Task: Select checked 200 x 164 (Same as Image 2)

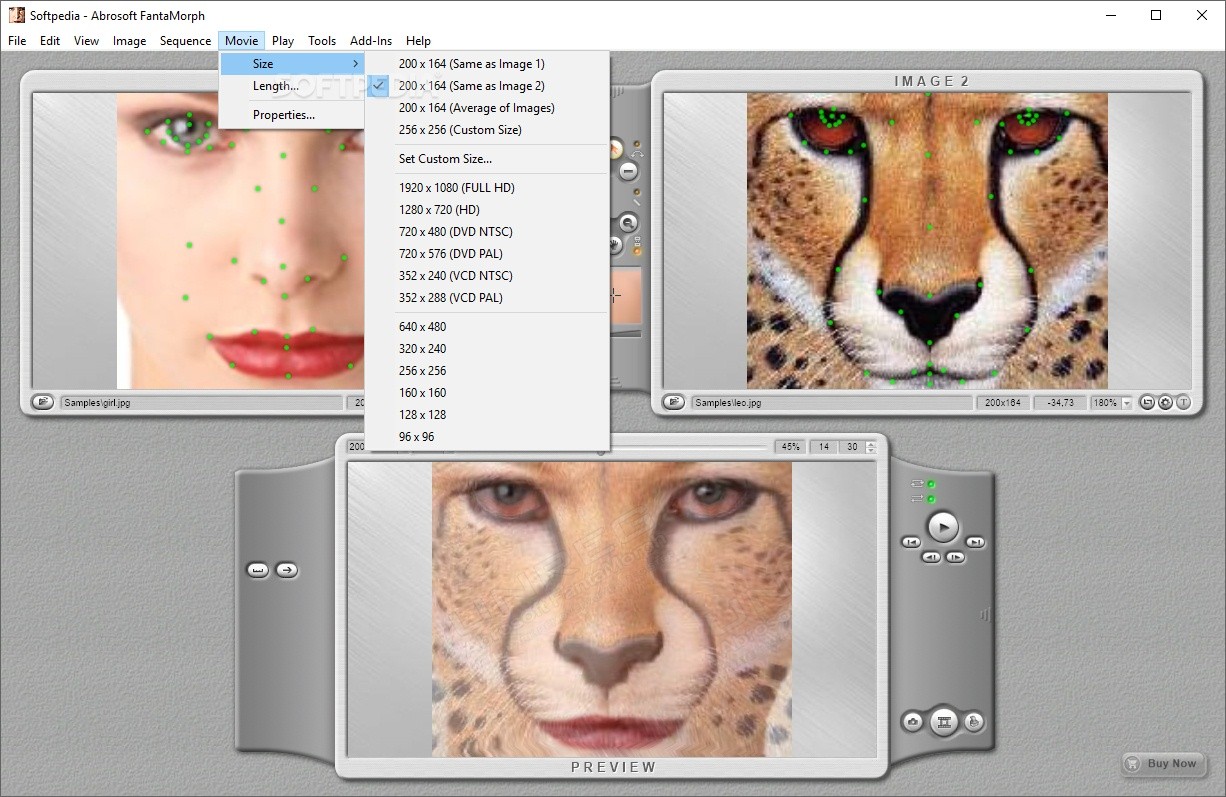Action: tap(487, 86)
